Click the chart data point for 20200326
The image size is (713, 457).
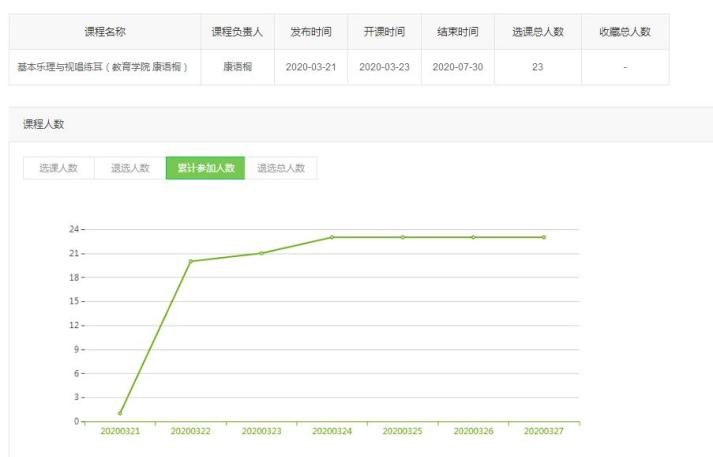tap(473, 237)
